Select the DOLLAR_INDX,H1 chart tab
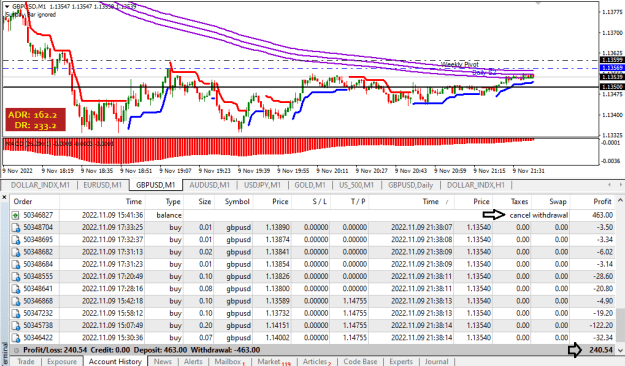 click(x=476, y=185)
